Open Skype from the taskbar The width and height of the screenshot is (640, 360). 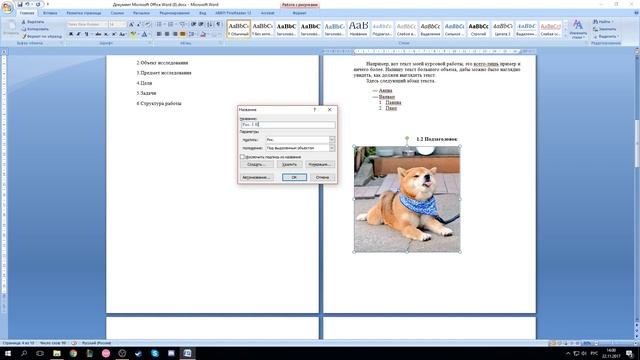tap(155, 353)
